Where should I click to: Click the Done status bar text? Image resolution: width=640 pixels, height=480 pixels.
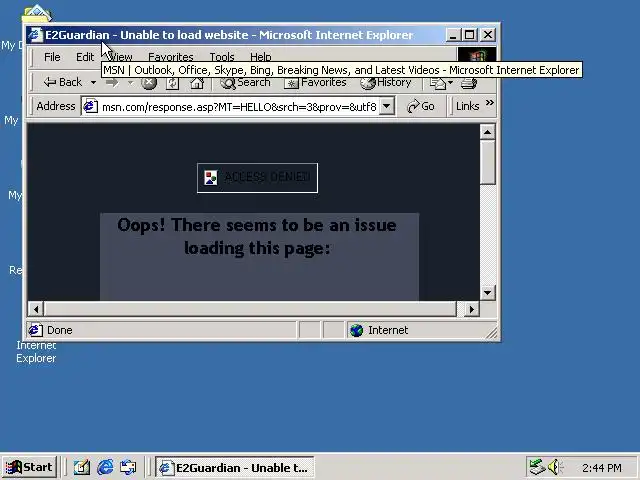60,330
